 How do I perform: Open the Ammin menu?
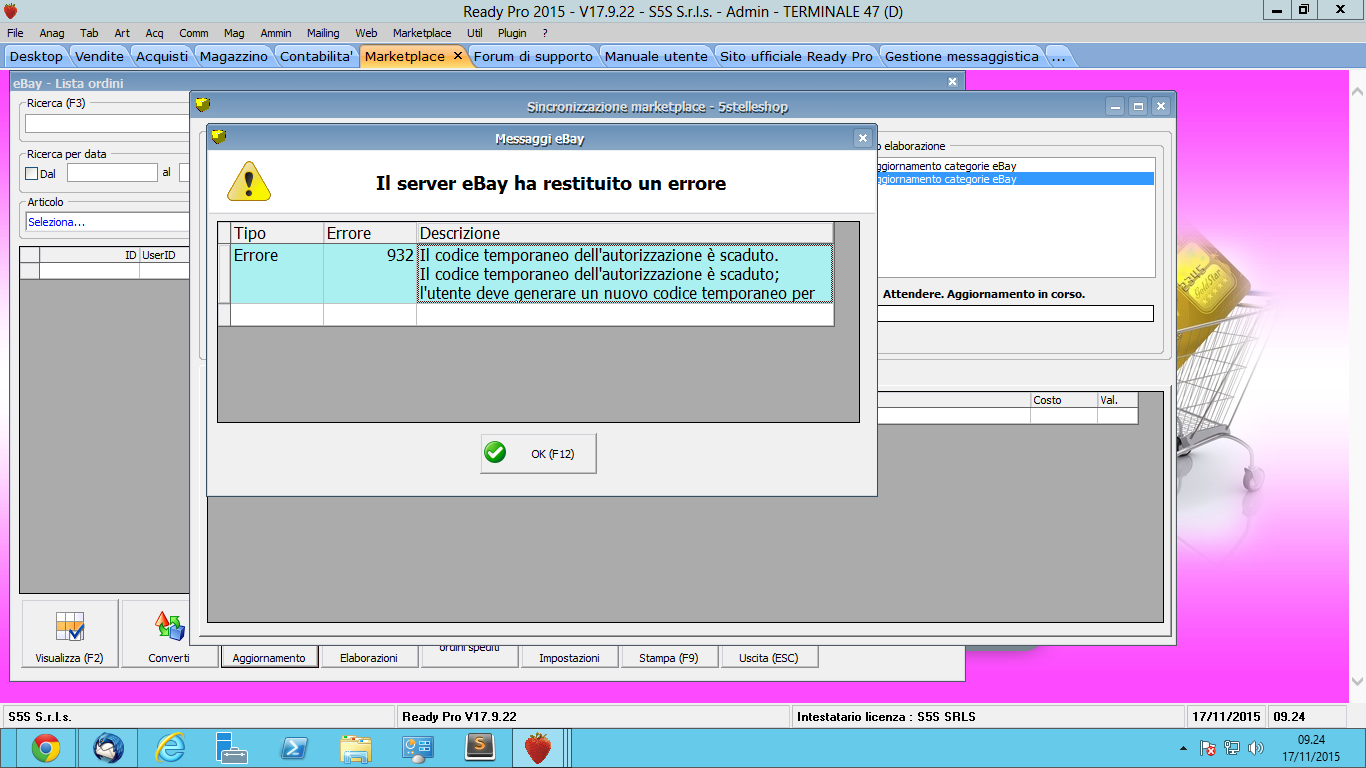(x=276, y=33)
